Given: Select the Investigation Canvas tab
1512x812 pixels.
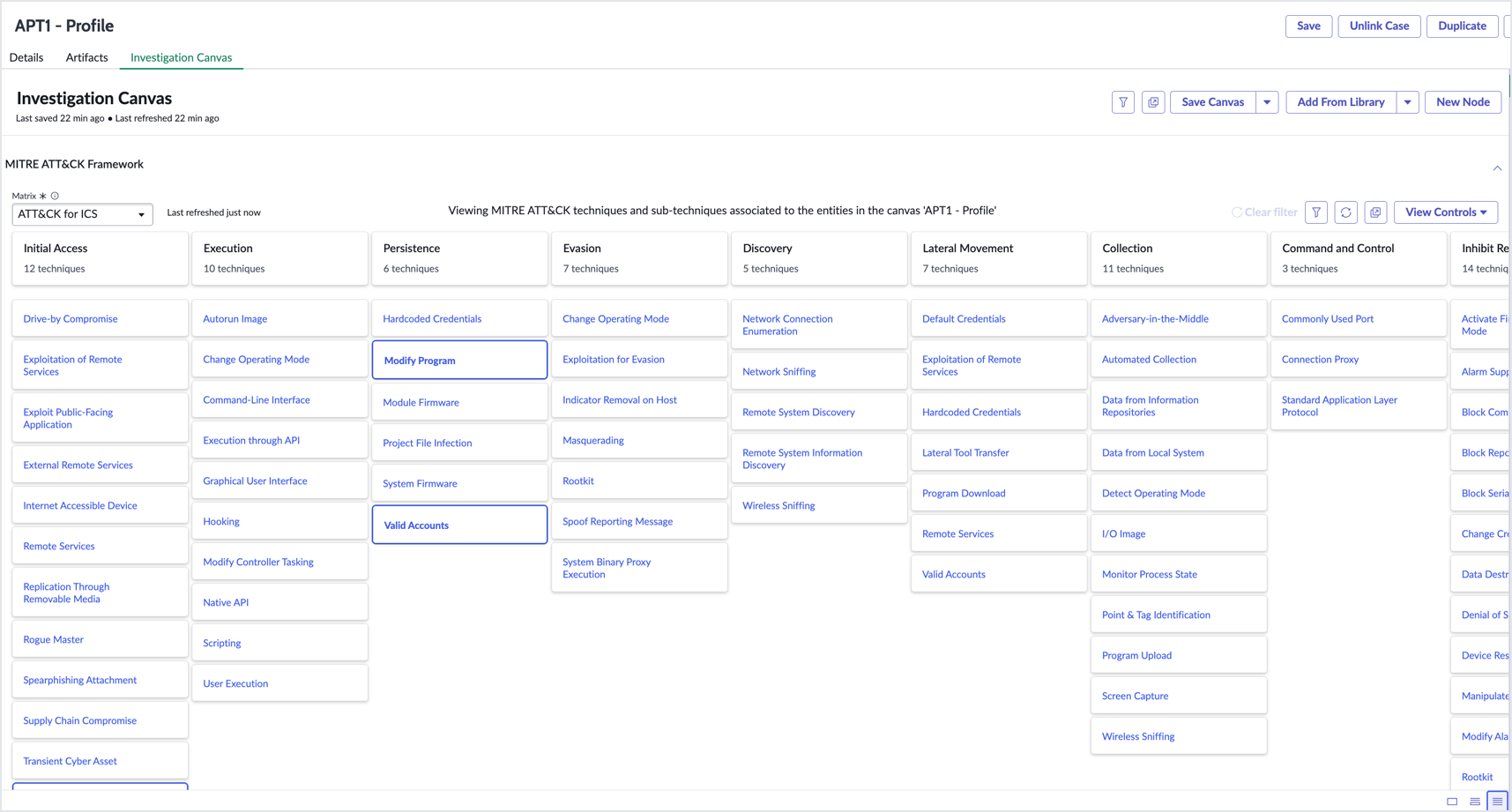Looking at the screenshot, I should (x=182, y=57).
